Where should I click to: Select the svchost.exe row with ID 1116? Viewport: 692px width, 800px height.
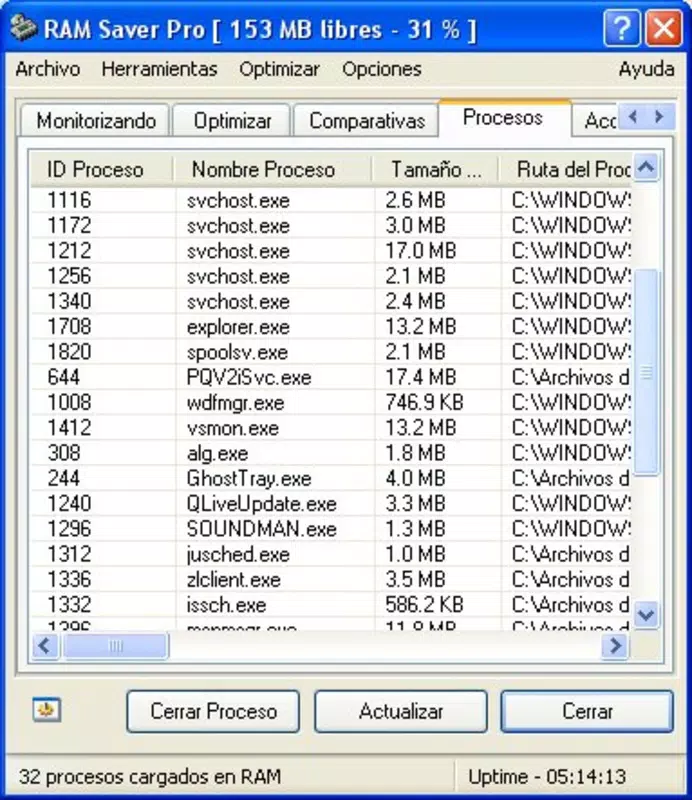pyautogui.click(x=331, y=200)
